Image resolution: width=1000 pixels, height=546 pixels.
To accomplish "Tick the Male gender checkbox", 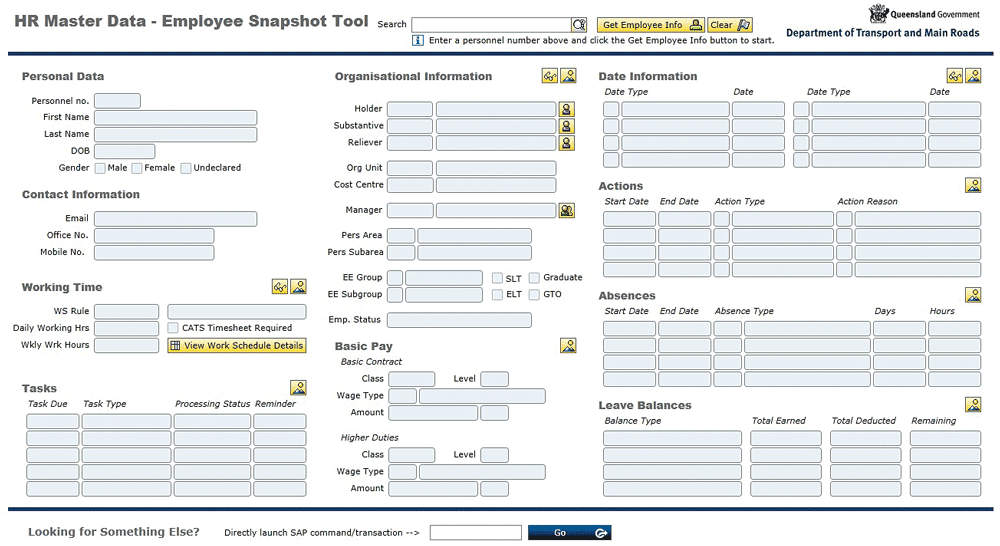I will [x=99, y=168].
